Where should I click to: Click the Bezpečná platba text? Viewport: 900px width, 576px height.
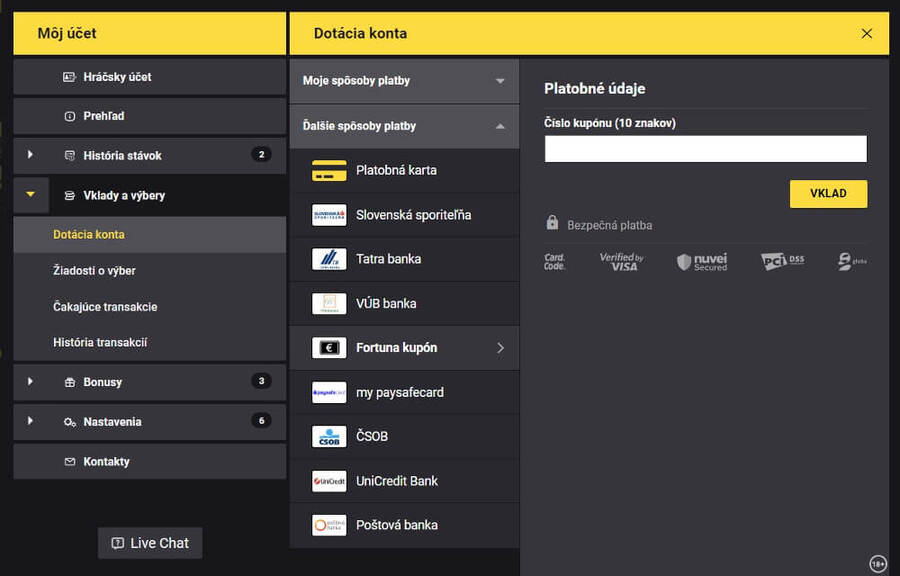click(x=610, y=225)
